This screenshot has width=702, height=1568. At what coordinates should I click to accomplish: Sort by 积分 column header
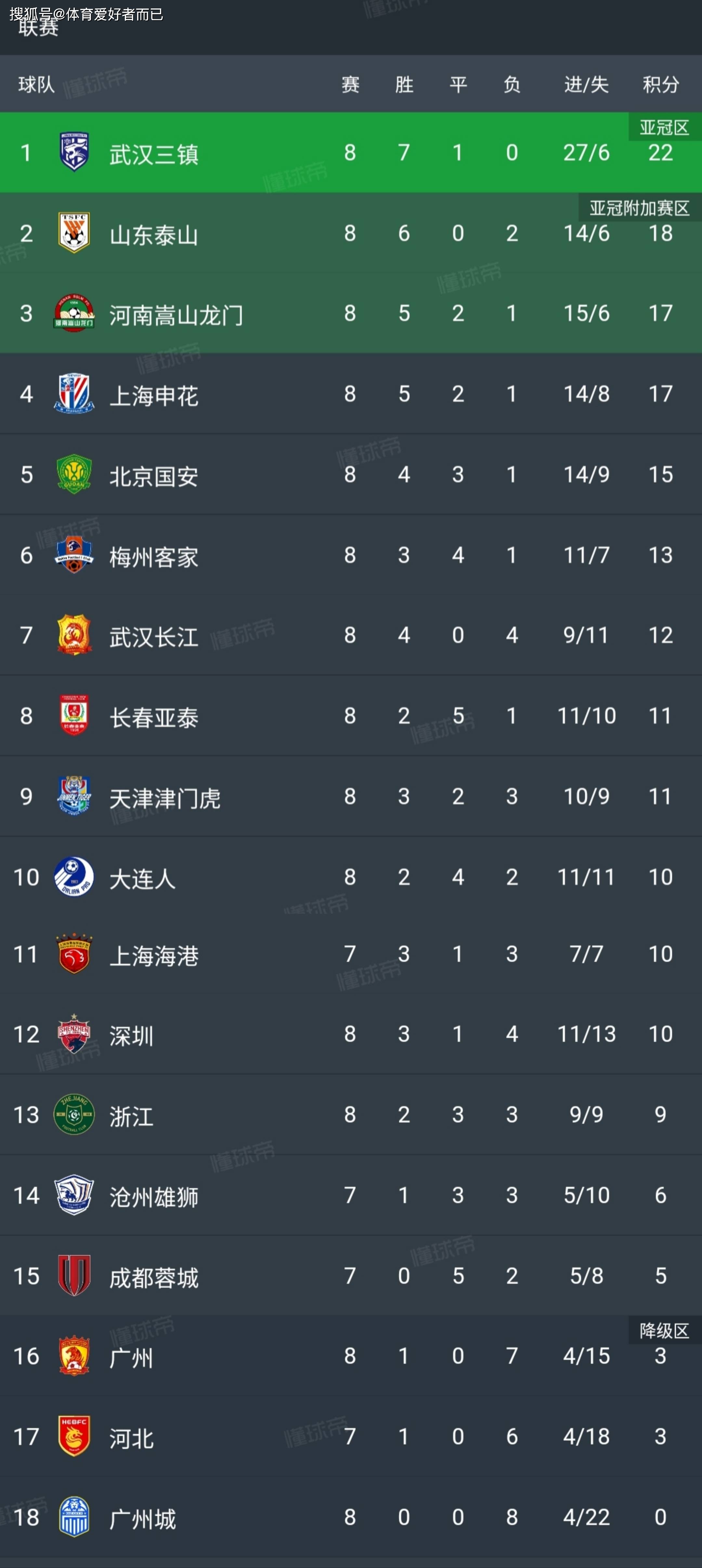click(x=661, y=84)
